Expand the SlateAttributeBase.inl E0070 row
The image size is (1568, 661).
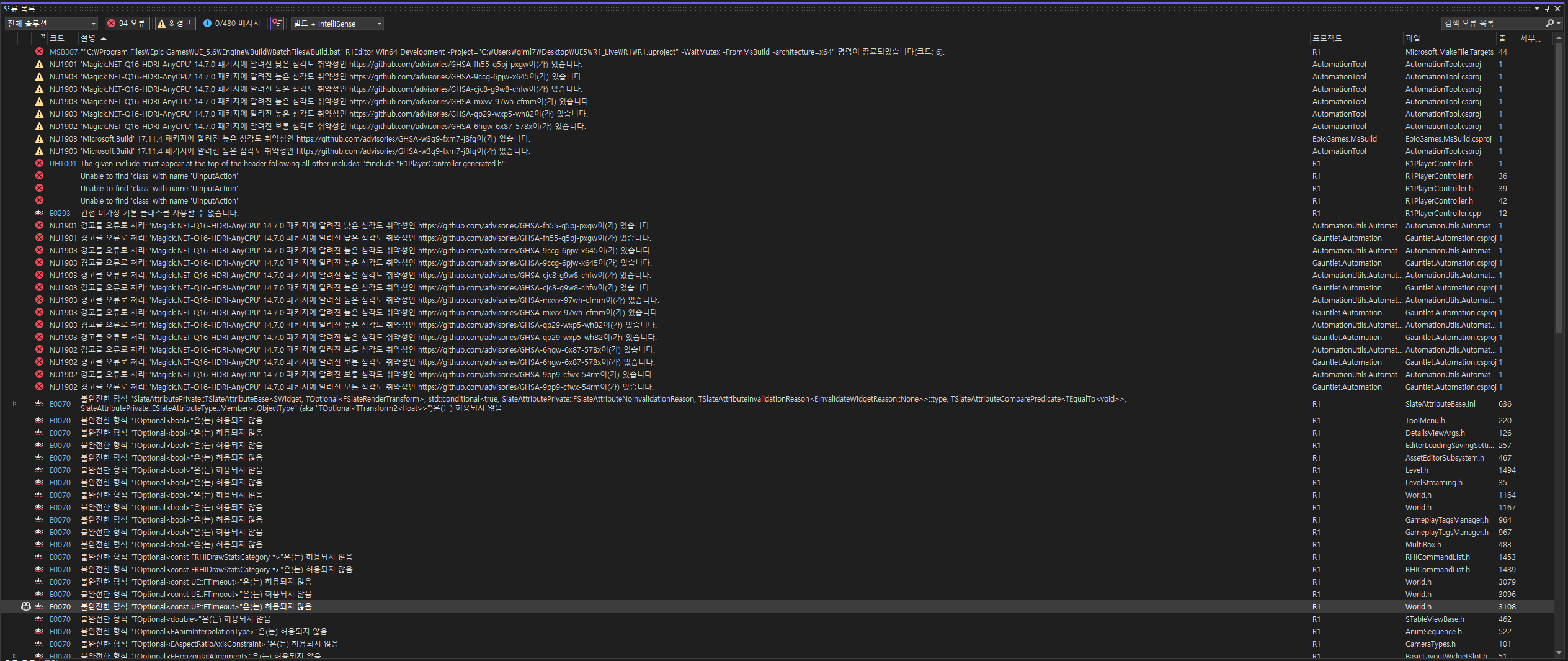(x=14, y=403)
